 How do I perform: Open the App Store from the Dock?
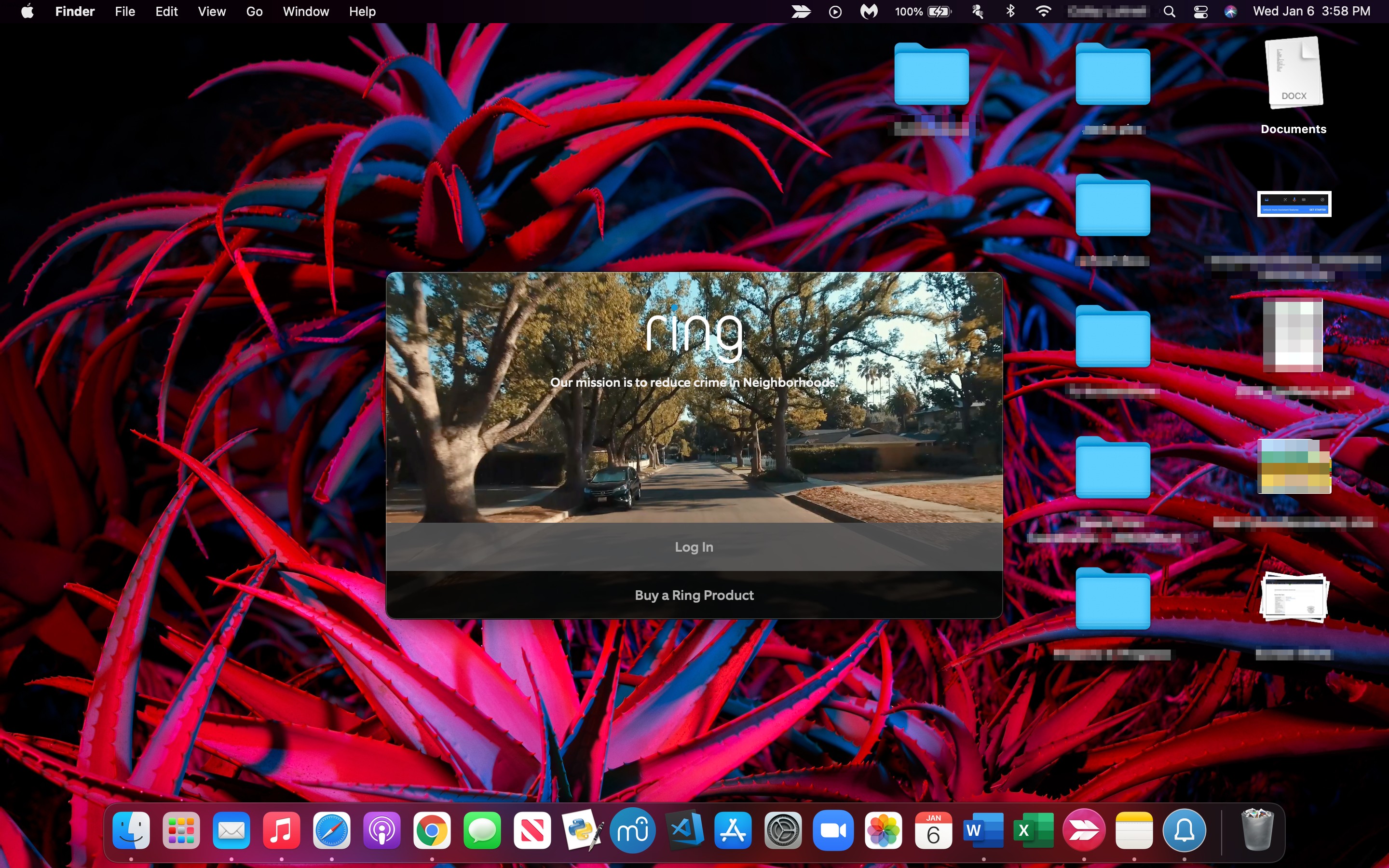[733, 830]
